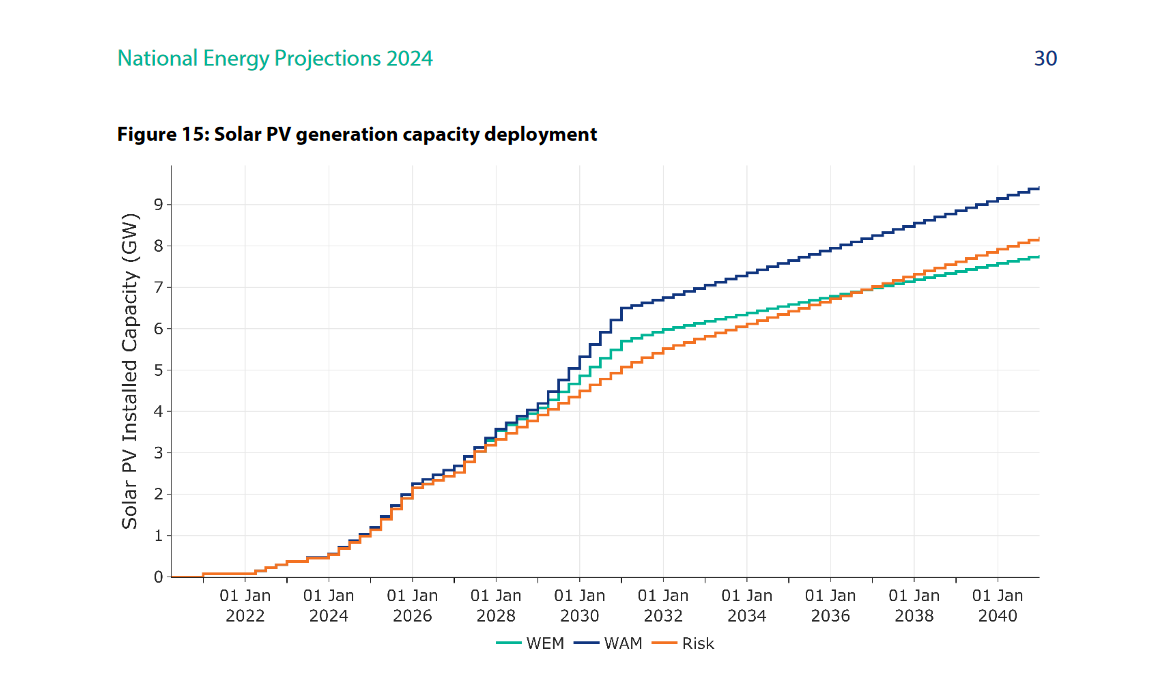
Task: Click the y-axis value 6
Action: click(159, 329)
